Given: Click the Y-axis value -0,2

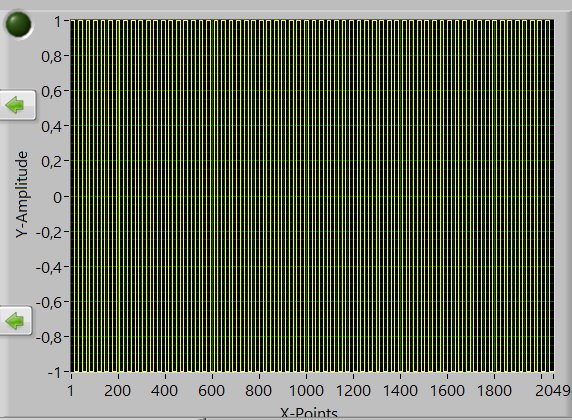Looking at the screenshot, I should pos(49,232).
